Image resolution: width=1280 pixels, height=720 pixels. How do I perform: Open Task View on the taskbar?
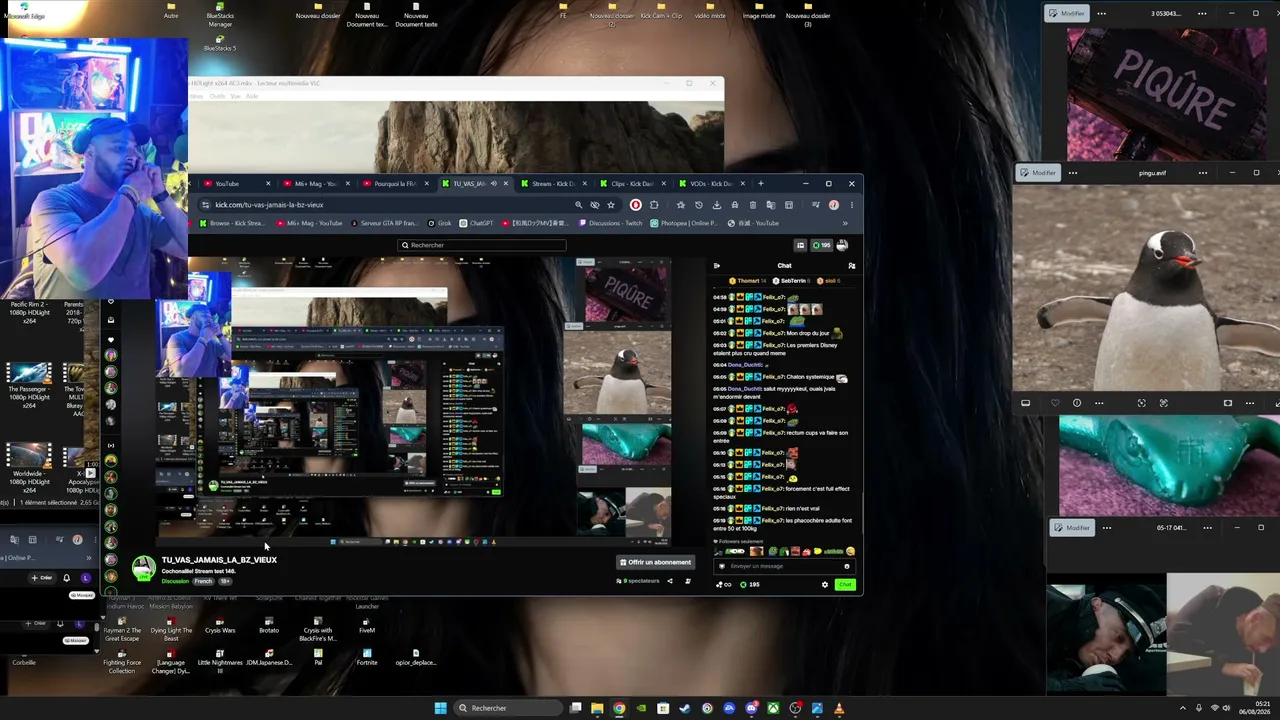[575, 708]
